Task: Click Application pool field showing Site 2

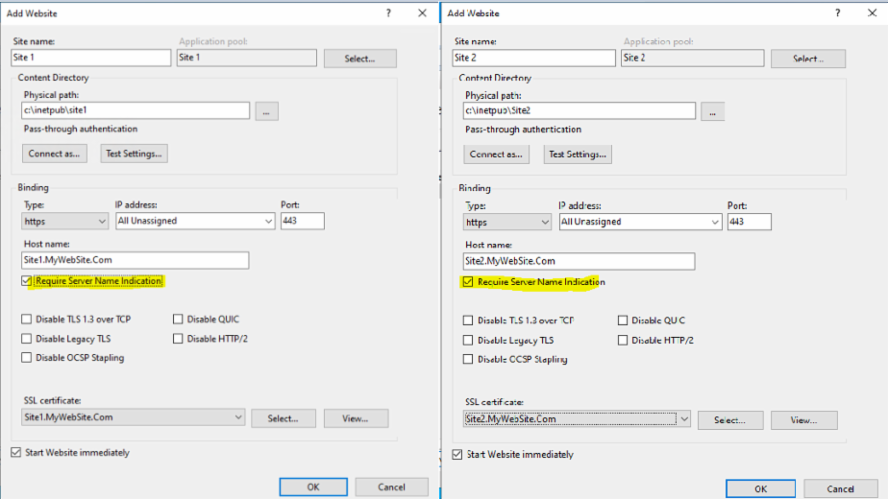Action: point(692,58)
